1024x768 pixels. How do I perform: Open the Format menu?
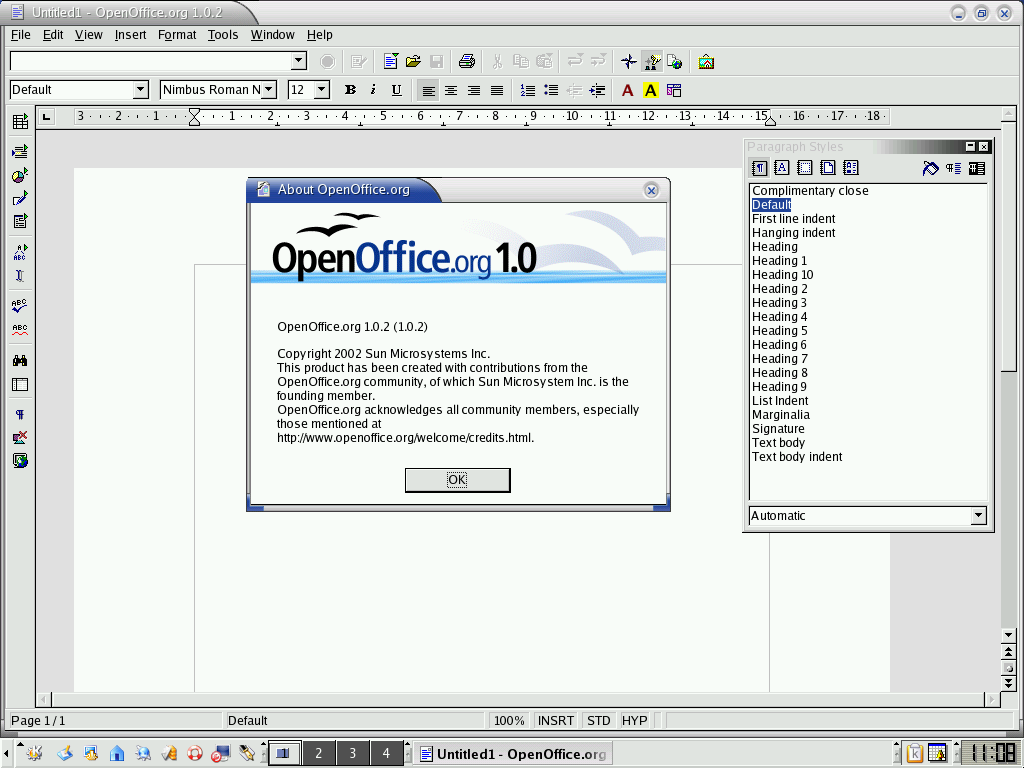pyautogui.click(x=177, y=35)
